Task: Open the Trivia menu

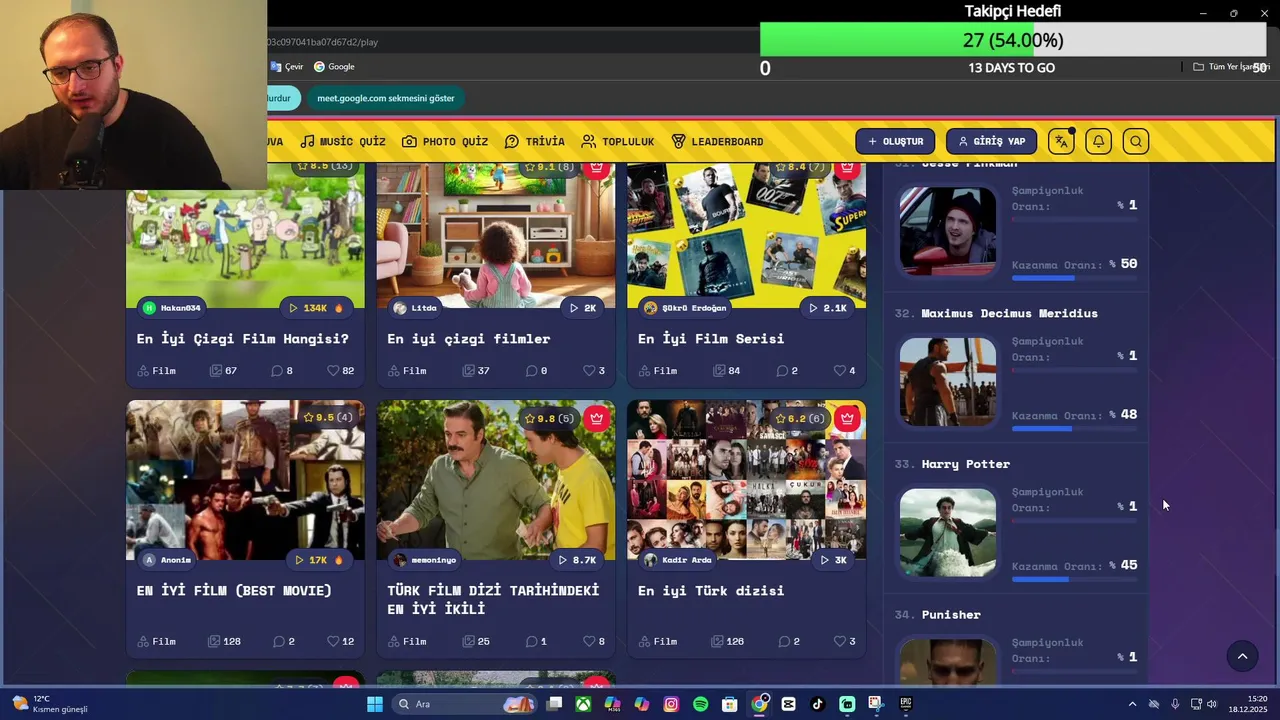Action: click(x=535, y=141)
